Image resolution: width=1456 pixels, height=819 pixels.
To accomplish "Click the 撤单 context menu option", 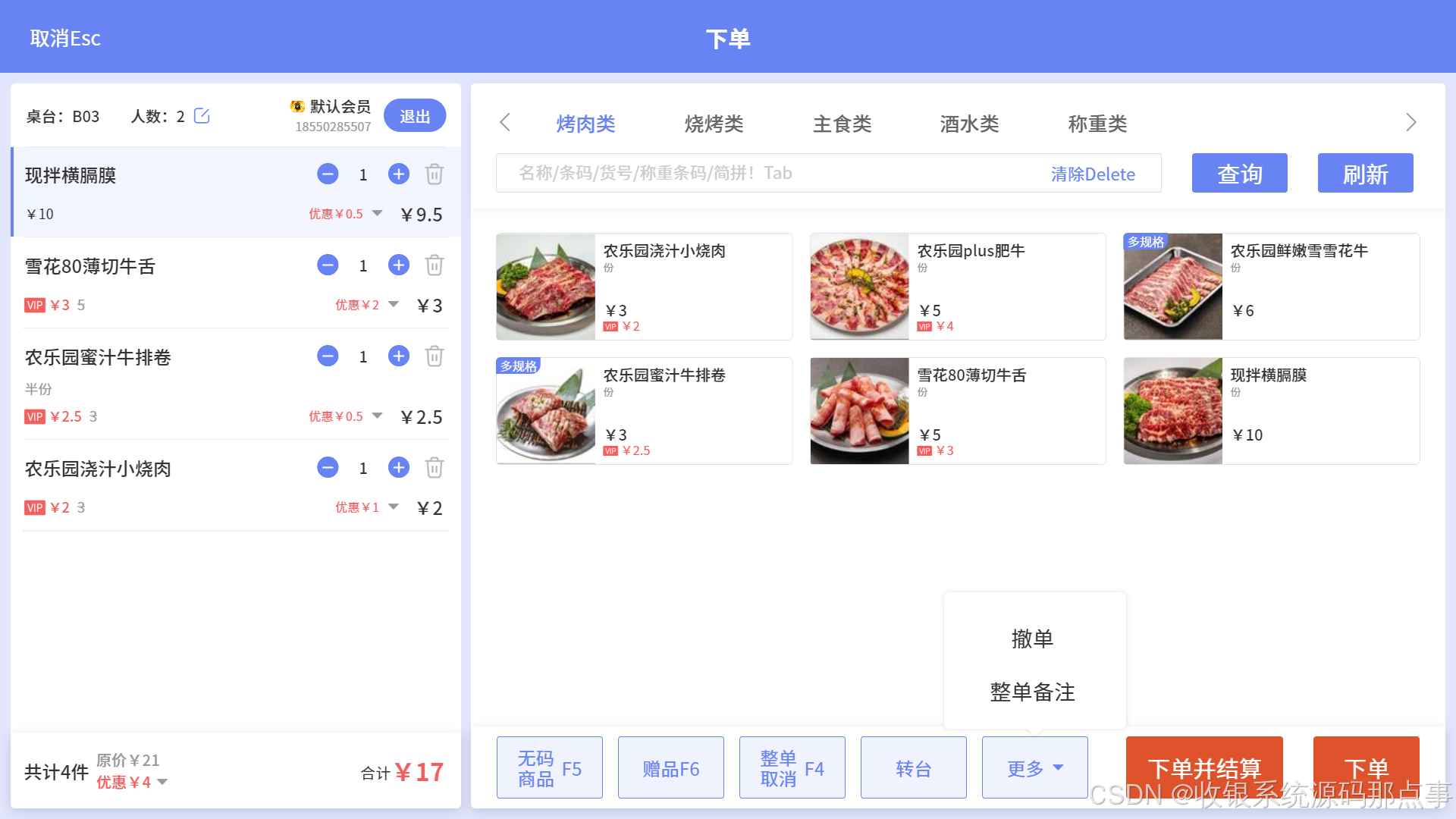I will [x=1032, y=636].
